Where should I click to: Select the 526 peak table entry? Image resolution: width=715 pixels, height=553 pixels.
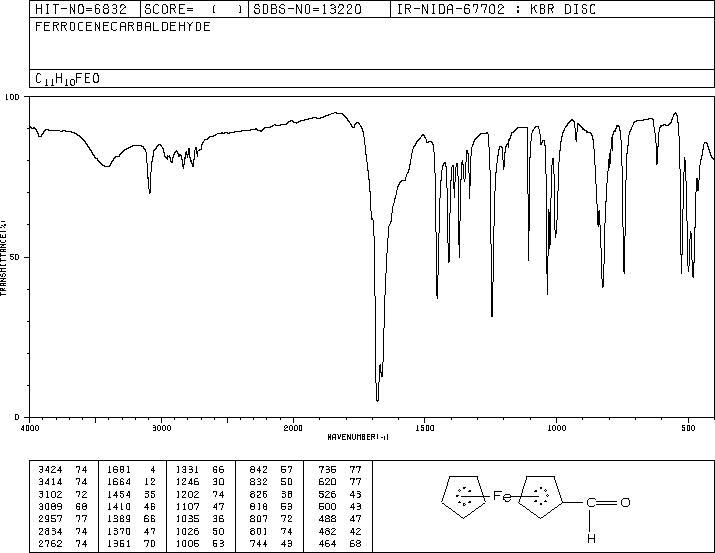340,494
